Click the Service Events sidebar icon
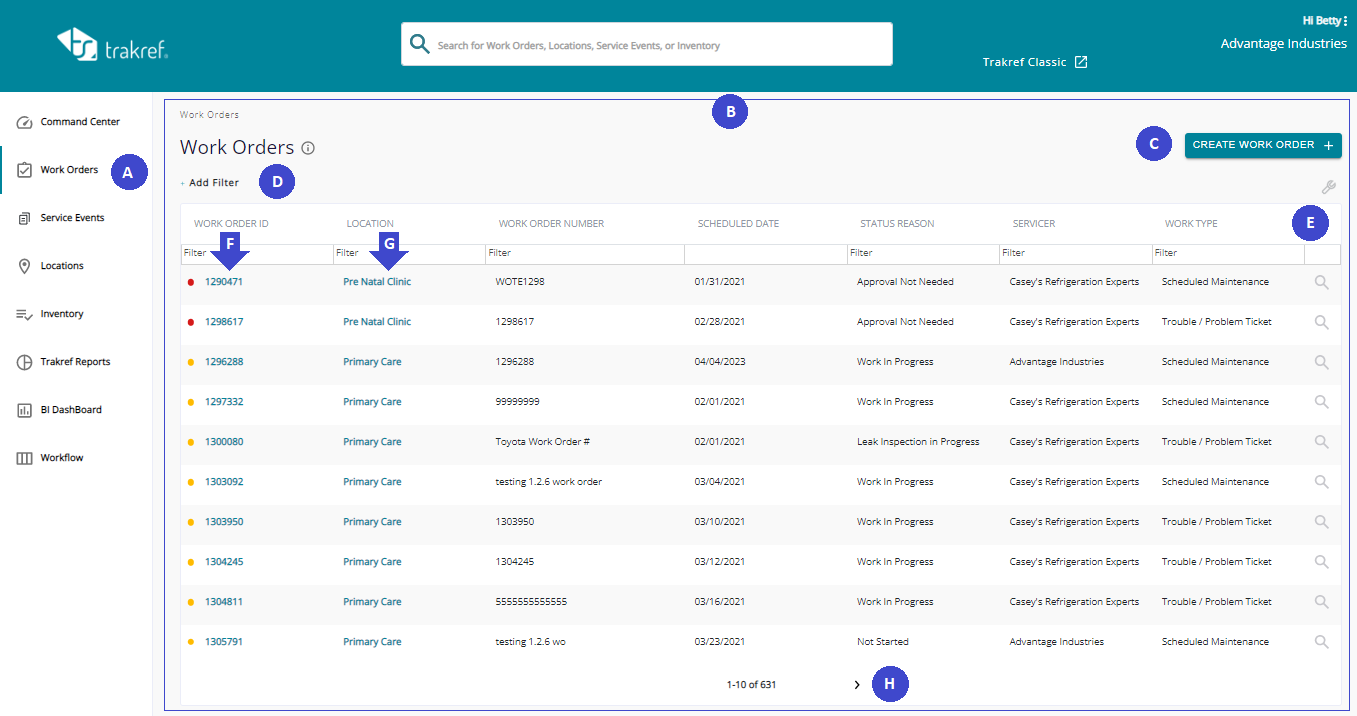This screenshot has width=1357, height=716. coord(25,218)
